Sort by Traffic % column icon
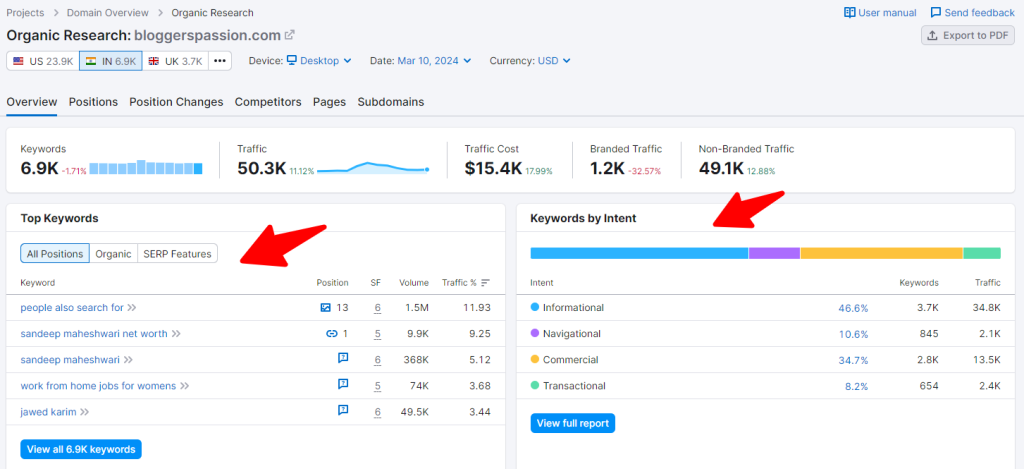Image resolution: width=1024 pixels, height=469 pixels. 485,283
